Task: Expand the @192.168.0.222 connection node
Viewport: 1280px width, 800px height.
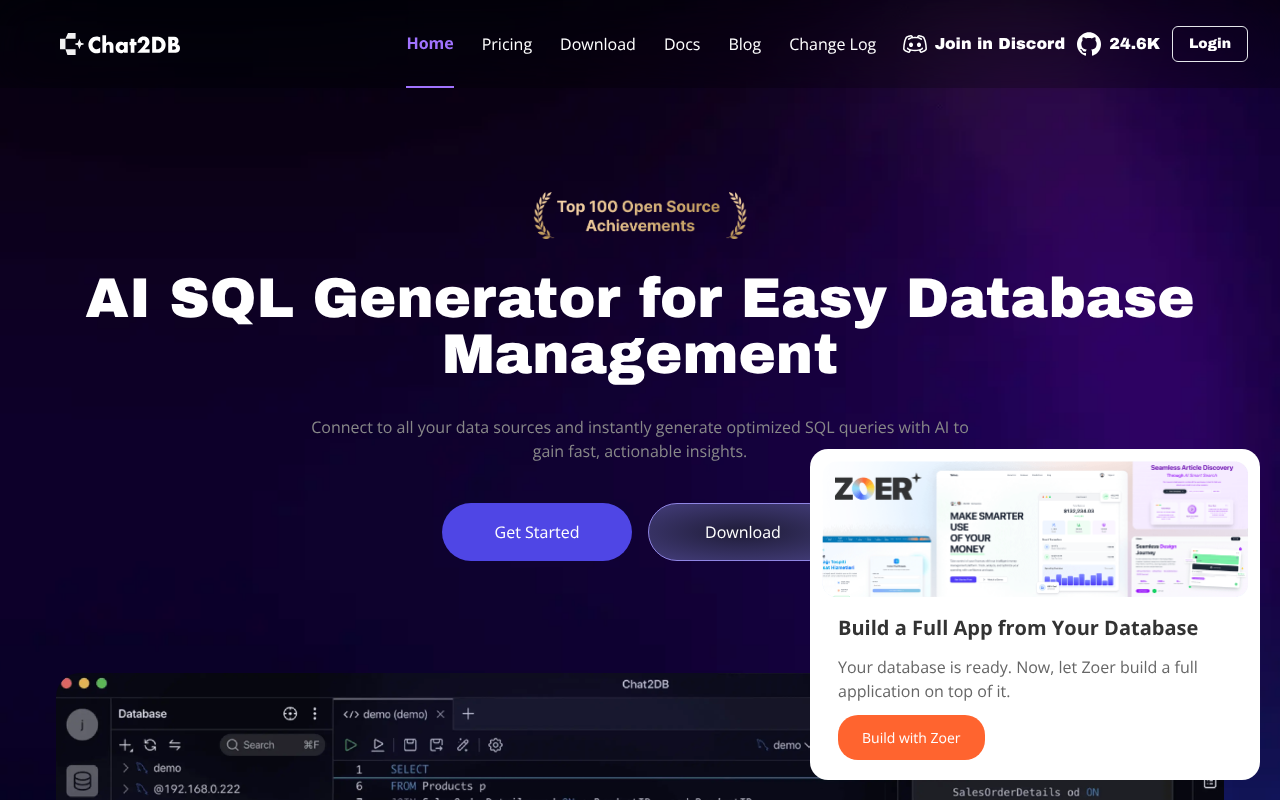Action: tap(125, 789)
